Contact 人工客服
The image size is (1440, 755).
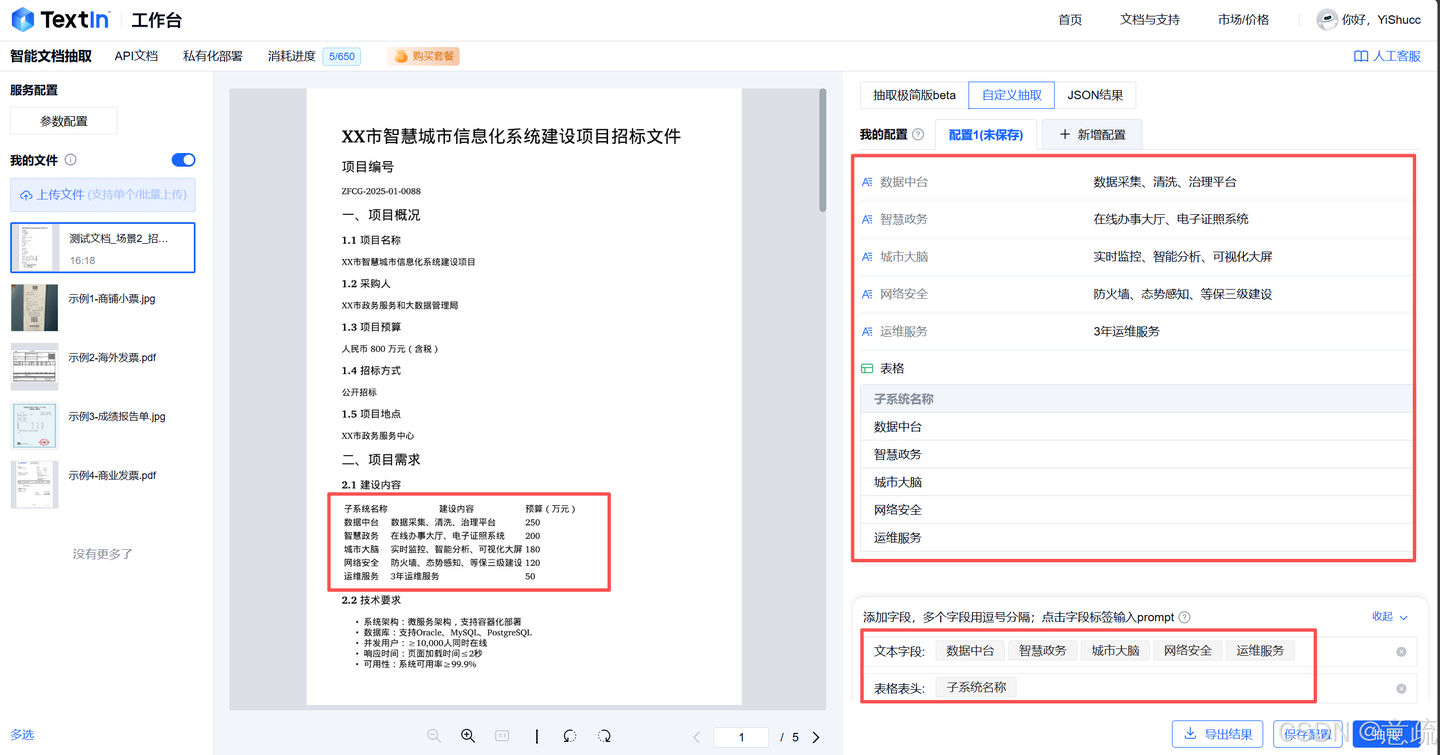pos(1387,56)
